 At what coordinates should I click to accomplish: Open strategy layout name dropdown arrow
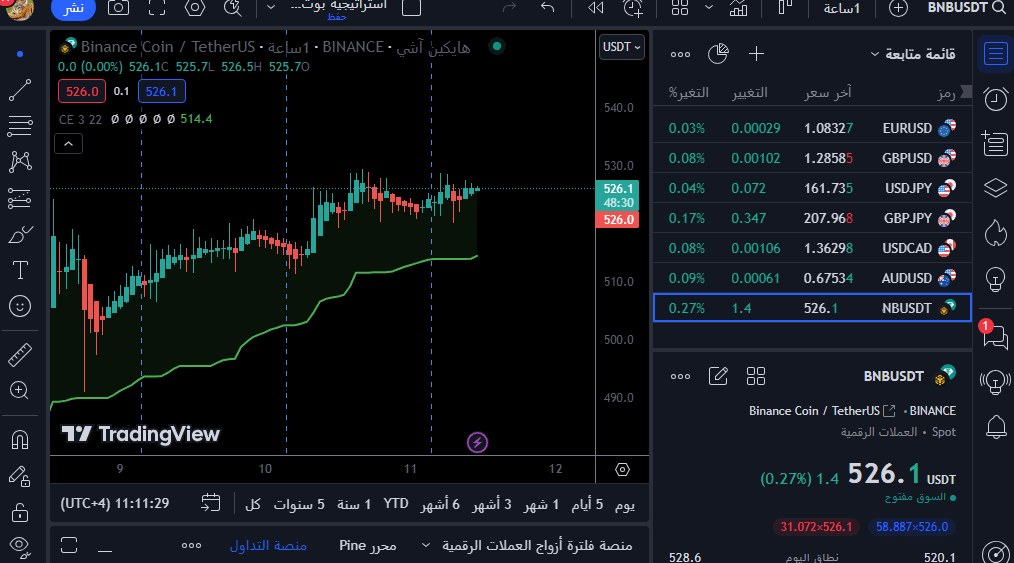[271, 8]
